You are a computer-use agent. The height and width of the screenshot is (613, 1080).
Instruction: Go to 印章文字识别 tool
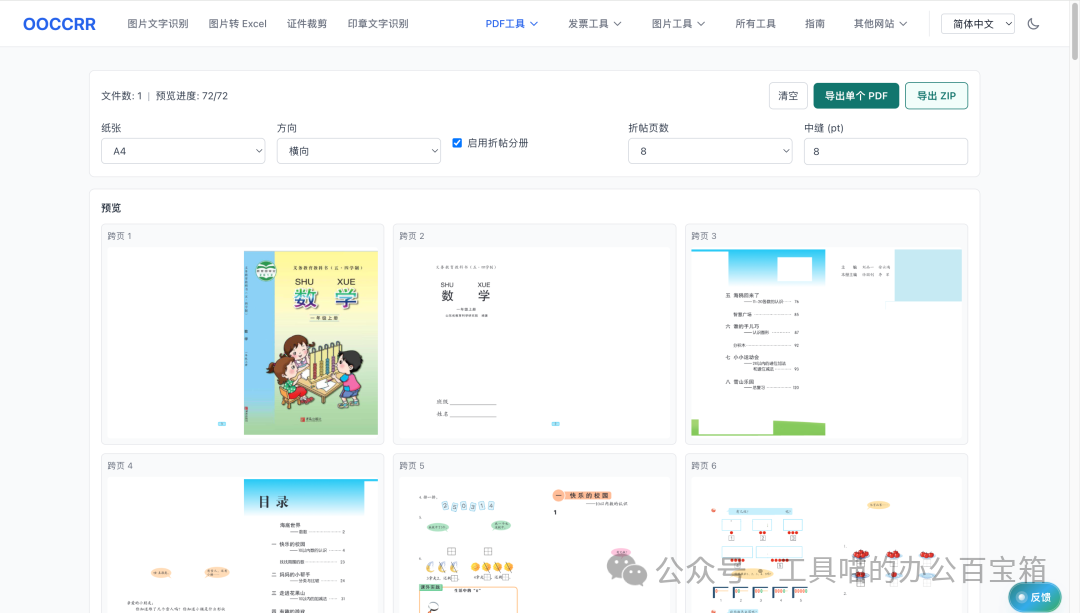click(378, 23)
